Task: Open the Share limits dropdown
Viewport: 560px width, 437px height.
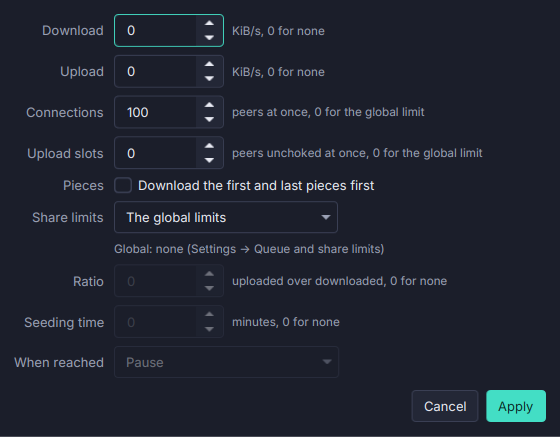Action: coord(226,217)
